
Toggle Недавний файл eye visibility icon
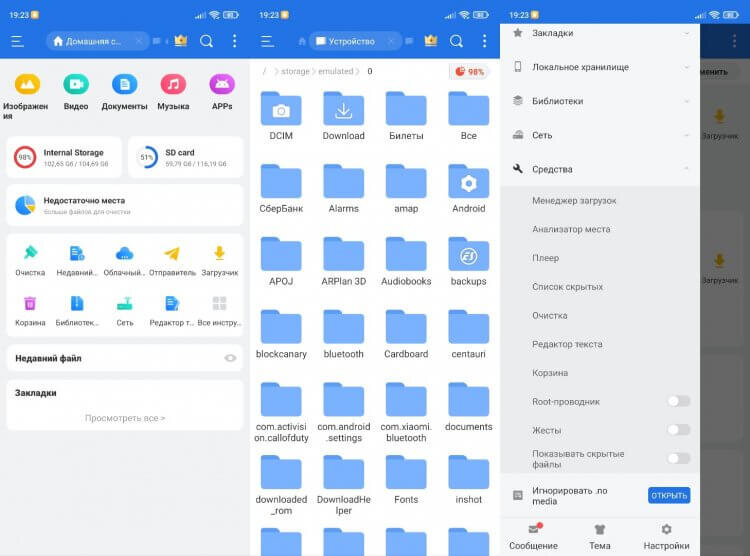click(230, 358)
